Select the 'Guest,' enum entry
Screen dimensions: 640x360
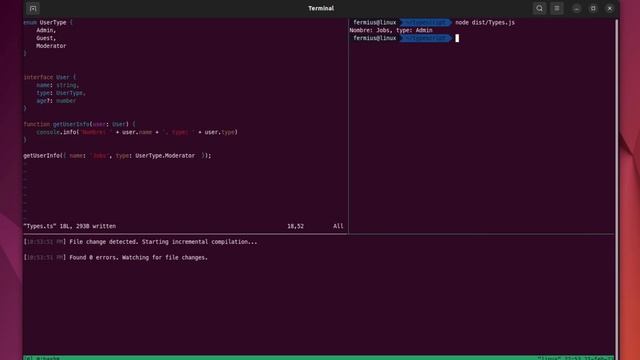pos(46,38)
